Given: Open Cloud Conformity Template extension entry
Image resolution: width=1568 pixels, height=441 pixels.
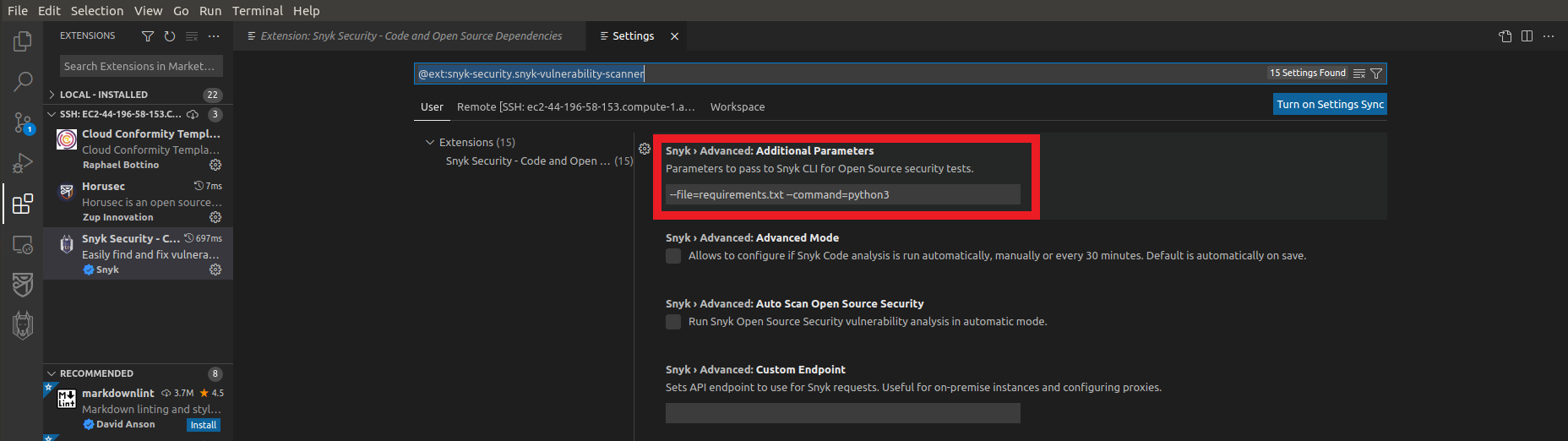Looking at the screenshot, I should [x=139, y=150].
